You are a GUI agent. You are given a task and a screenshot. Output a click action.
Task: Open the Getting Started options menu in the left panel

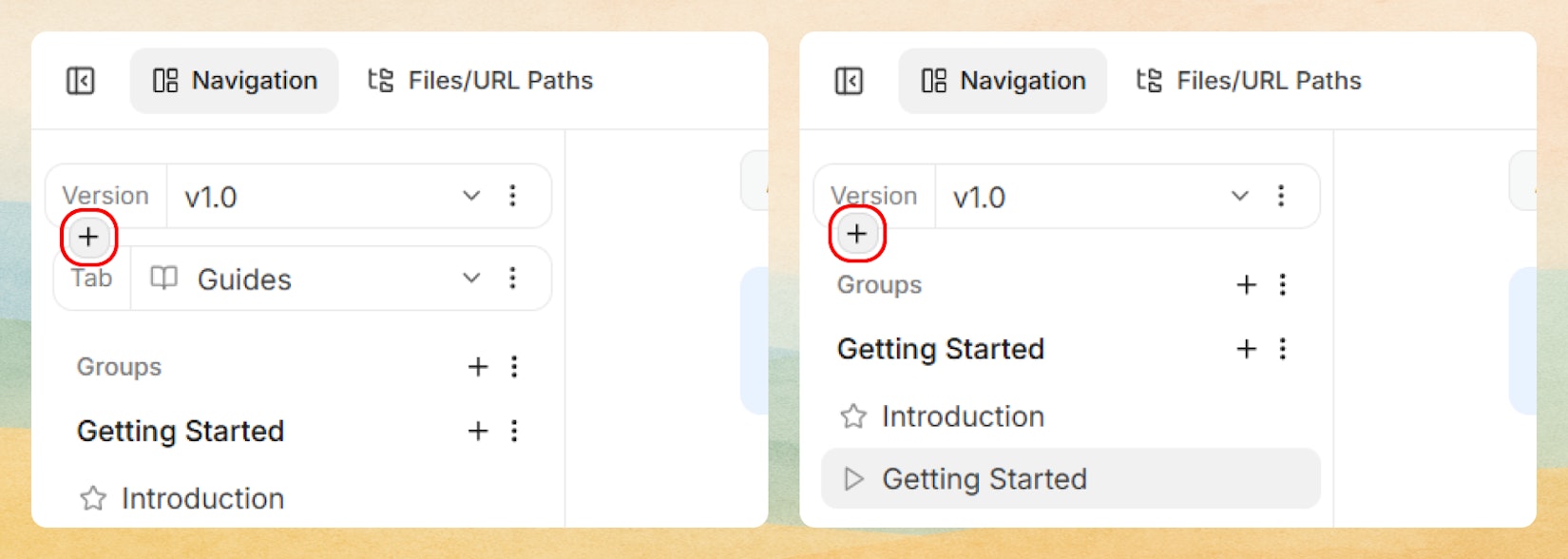(x=514, y=431)
